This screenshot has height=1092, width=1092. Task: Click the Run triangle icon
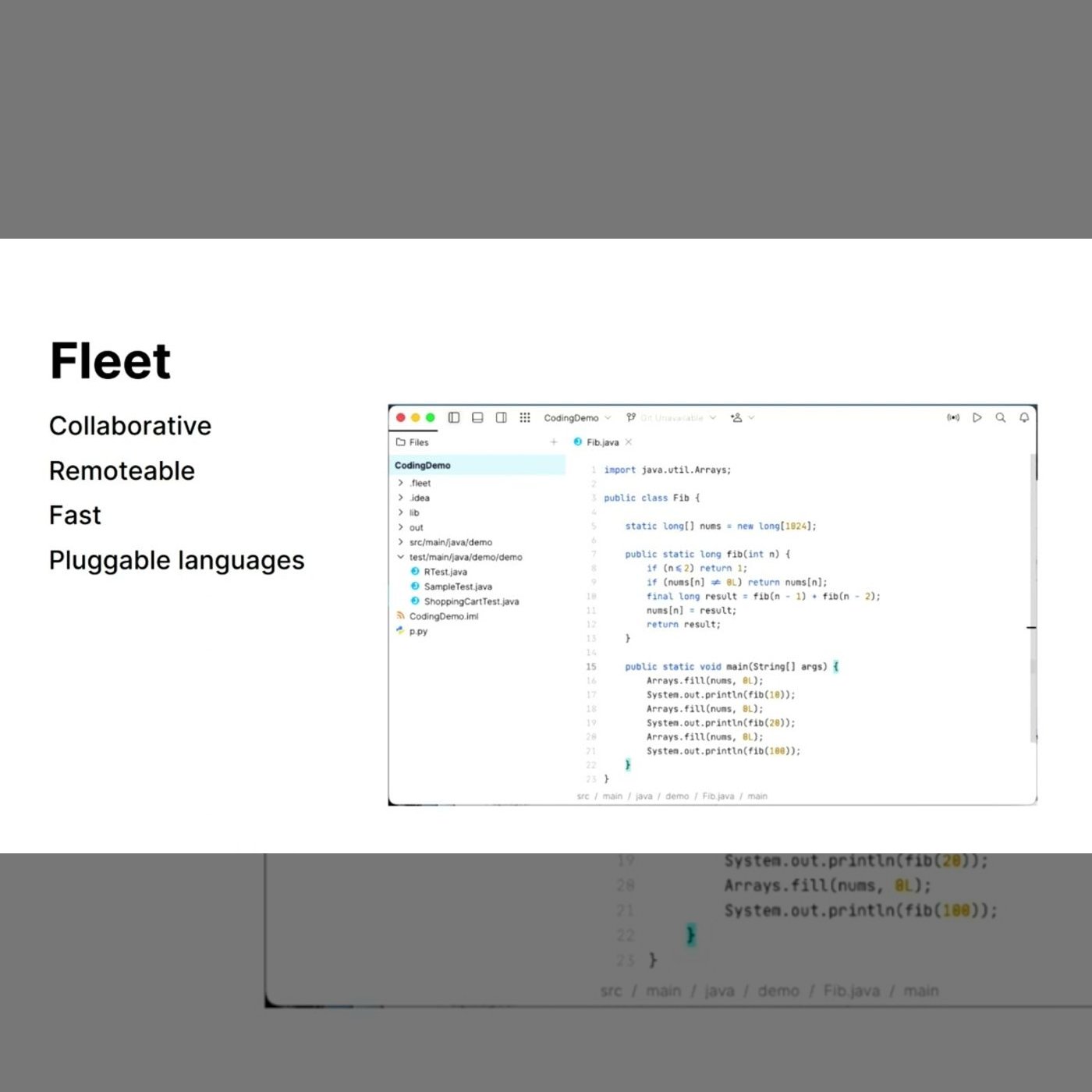click(x=977, y=418)
